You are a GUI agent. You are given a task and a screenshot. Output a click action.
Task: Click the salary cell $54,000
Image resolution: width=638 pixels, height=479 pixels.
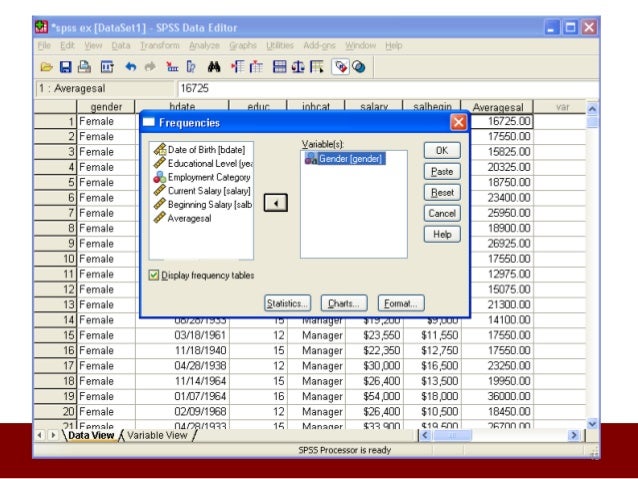click(x=374, y=396)
